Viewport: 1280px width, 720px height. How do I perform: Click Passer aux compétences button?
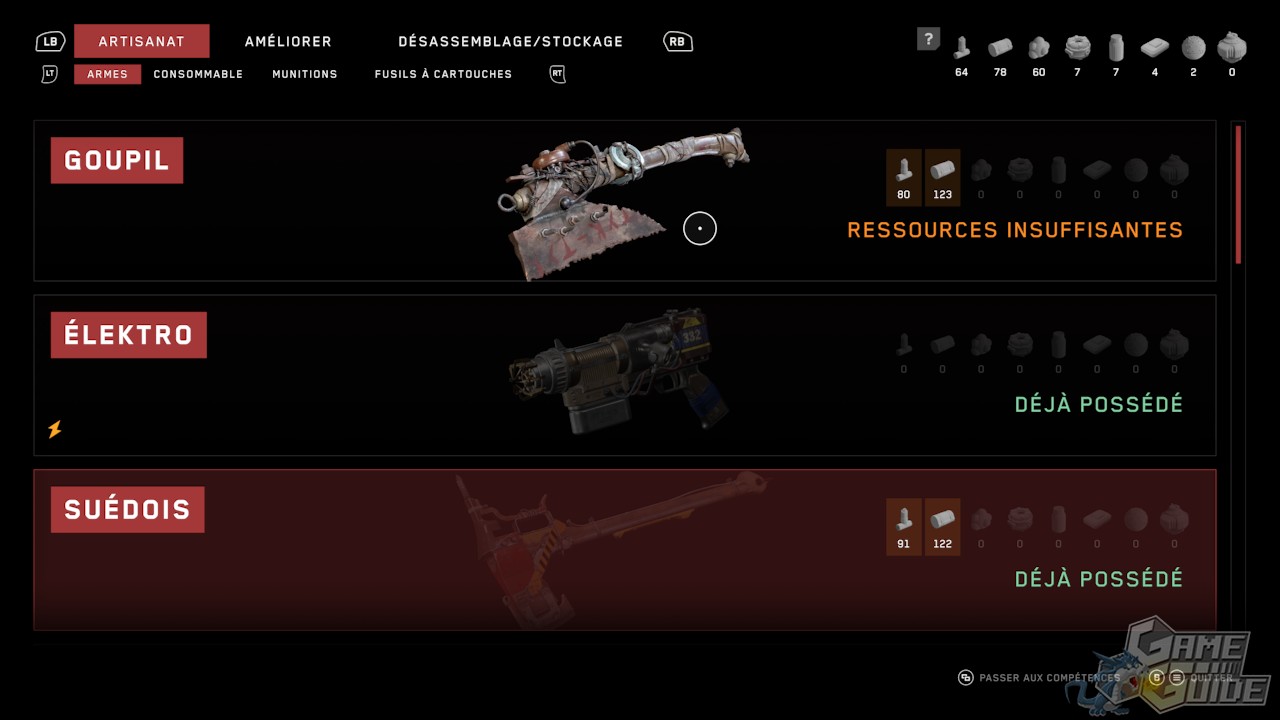point(1040,678)
